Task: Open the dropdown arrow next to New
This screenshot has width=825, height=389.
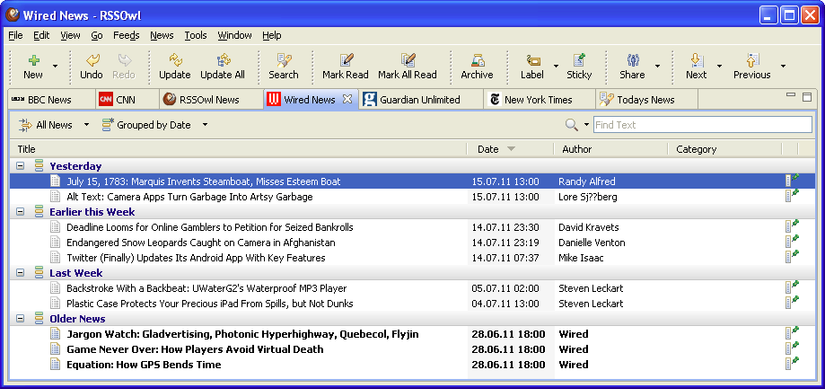Action: [55, 66]
